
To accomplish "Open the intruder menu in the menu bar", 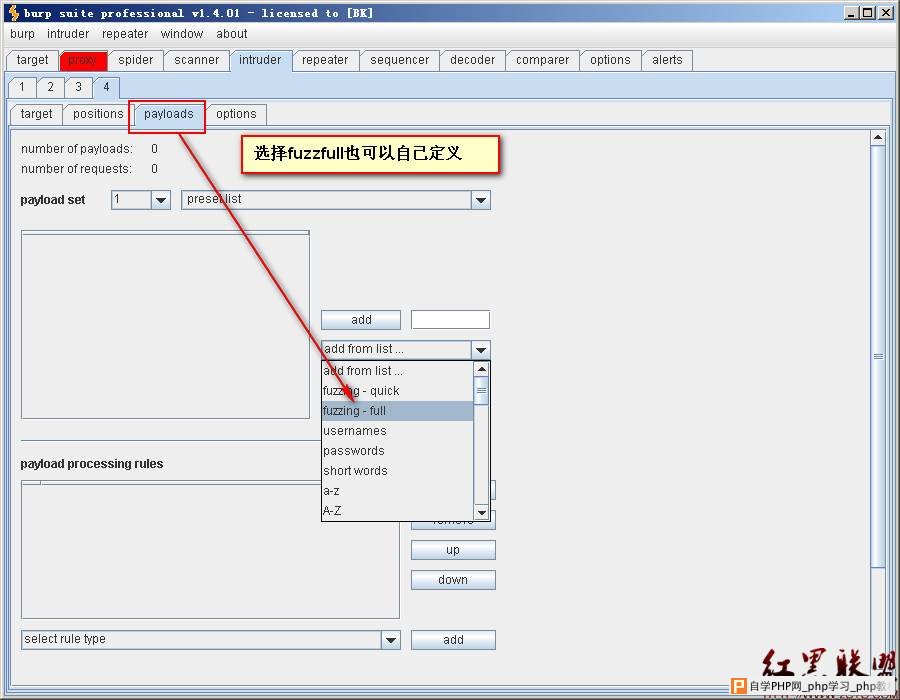I will coord(68,34).
